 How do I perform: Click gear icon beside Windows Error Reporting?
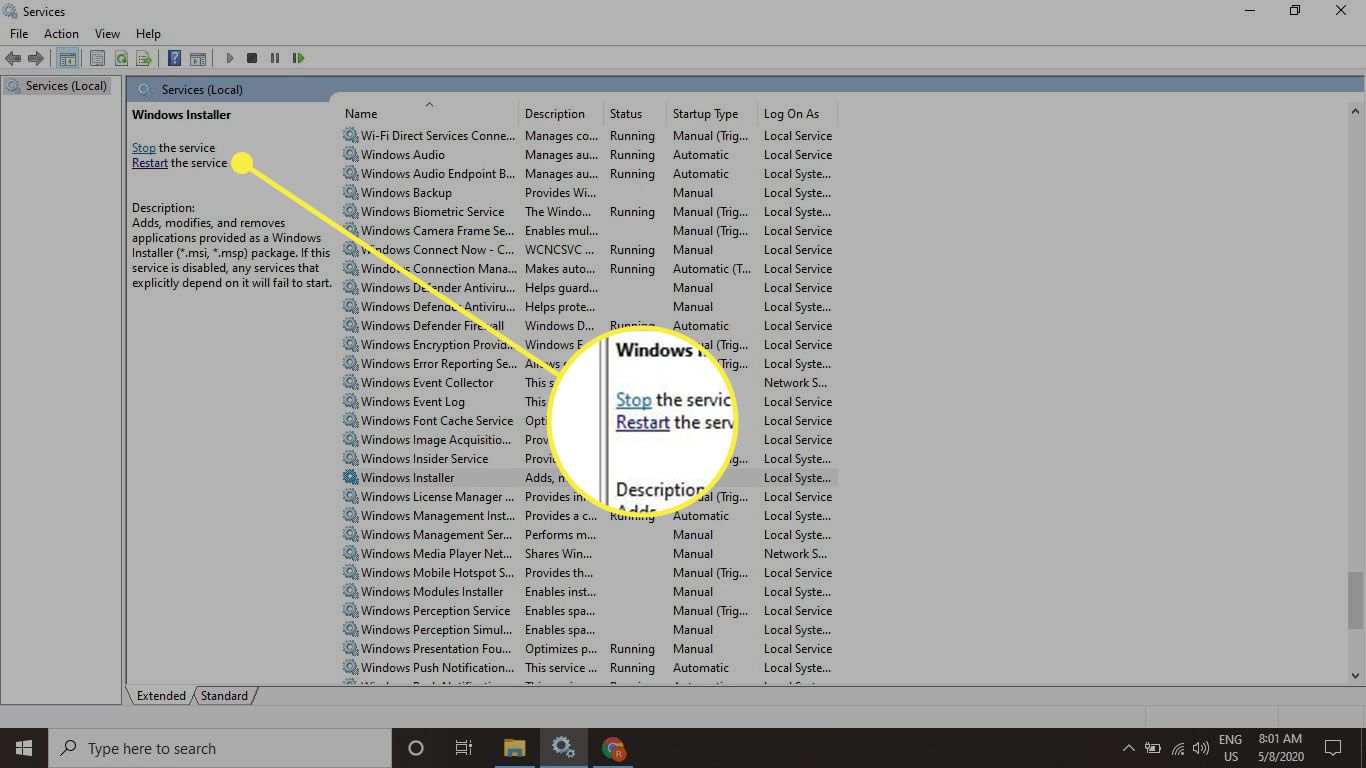pos(350,364)
